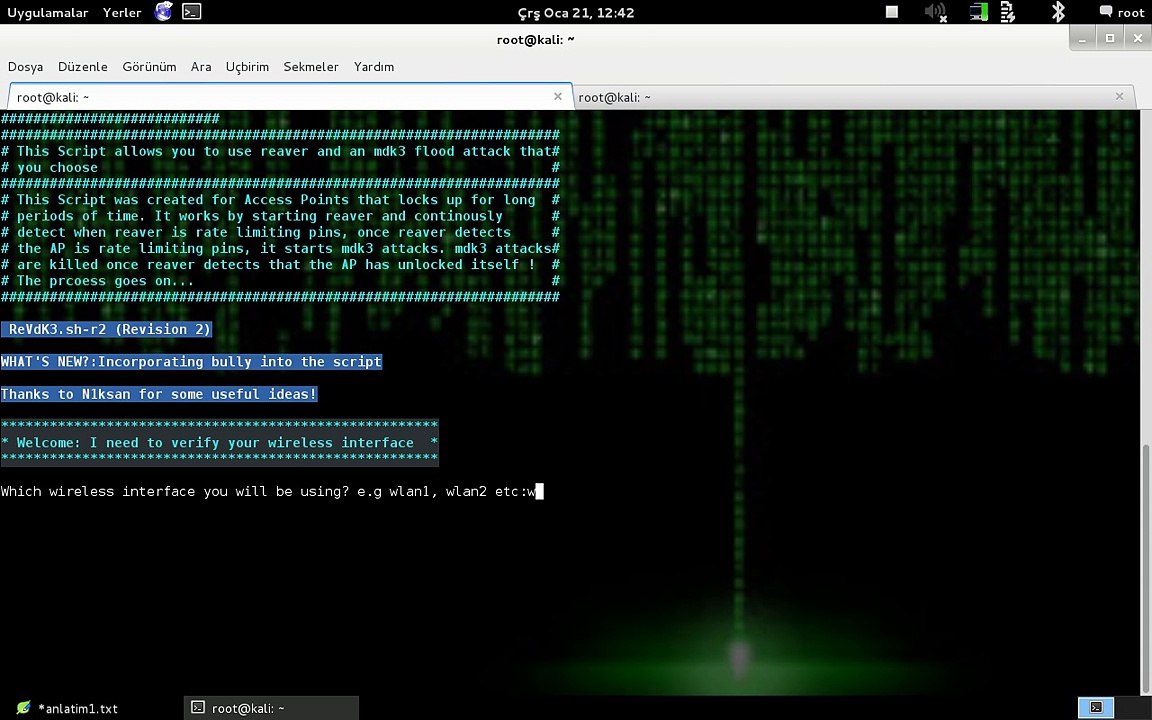The height and width of the screenshot is (720, 1152).
Task: Open the Düzenle menu
Action: (83, 67)
